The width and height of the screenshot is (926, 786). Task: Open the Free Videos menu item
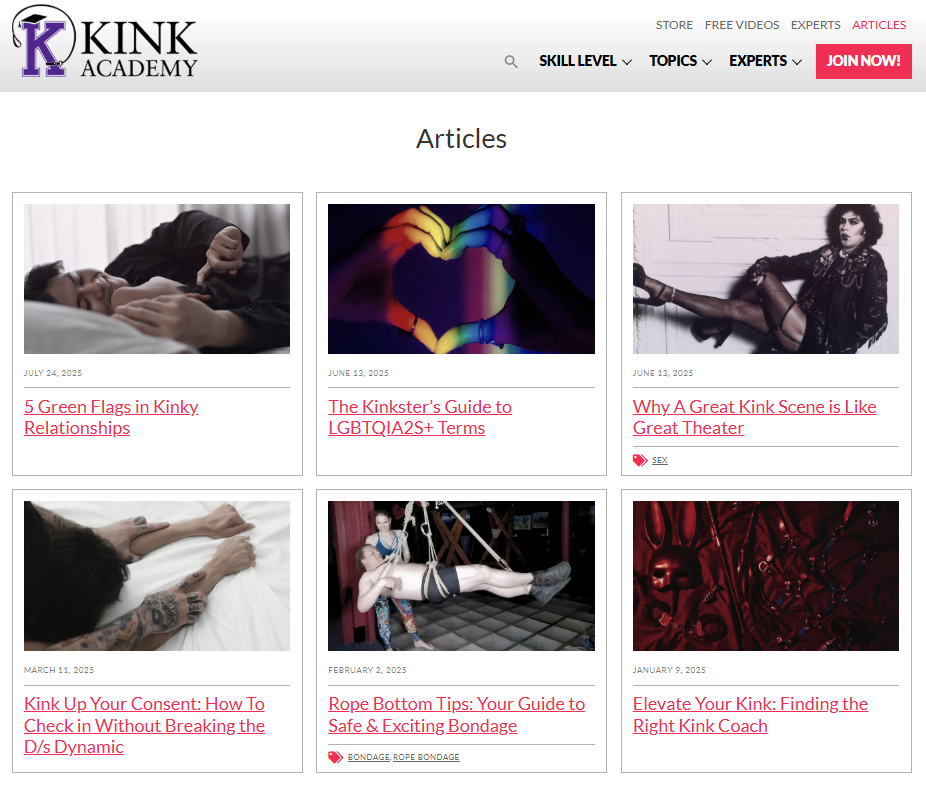pyautogui.click(x=742, y=25)
